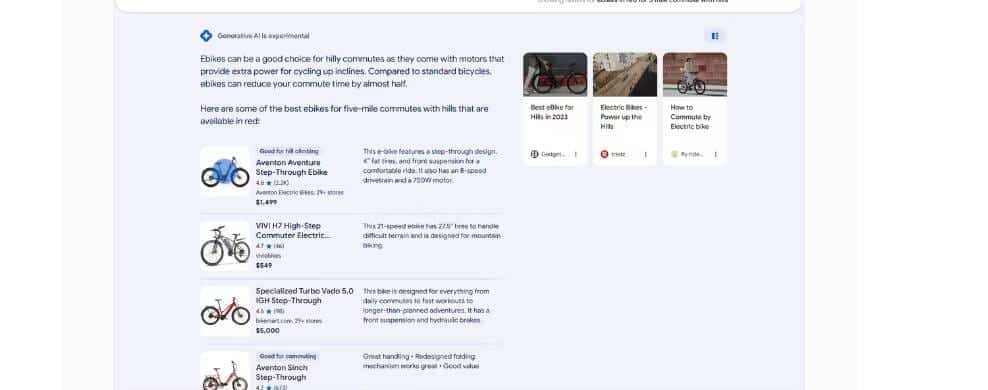Click the 4.6 star rating of Aventon Aventure

pyautogui.click(x=272, y=183)
